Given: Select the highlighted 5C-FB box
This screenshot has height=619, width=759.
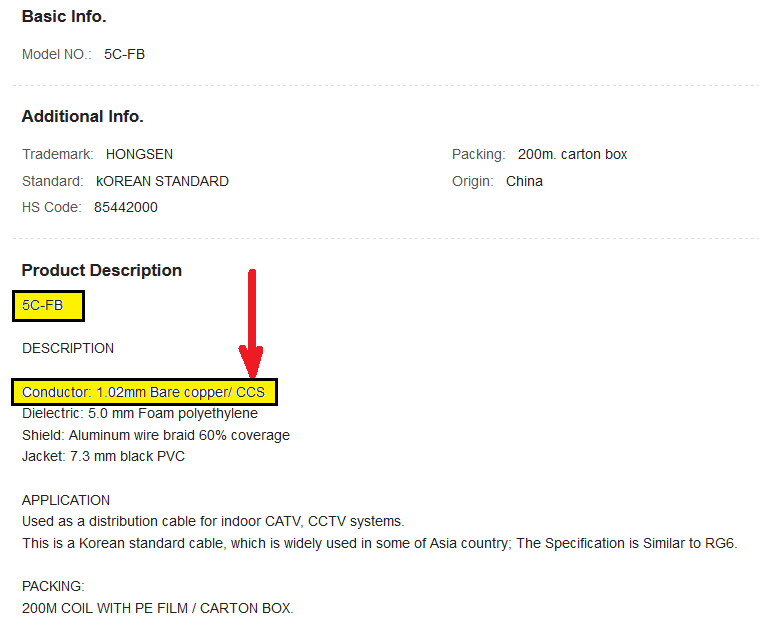Looking at the screenshot, I should pyautogui.click(x=48, y=306).
